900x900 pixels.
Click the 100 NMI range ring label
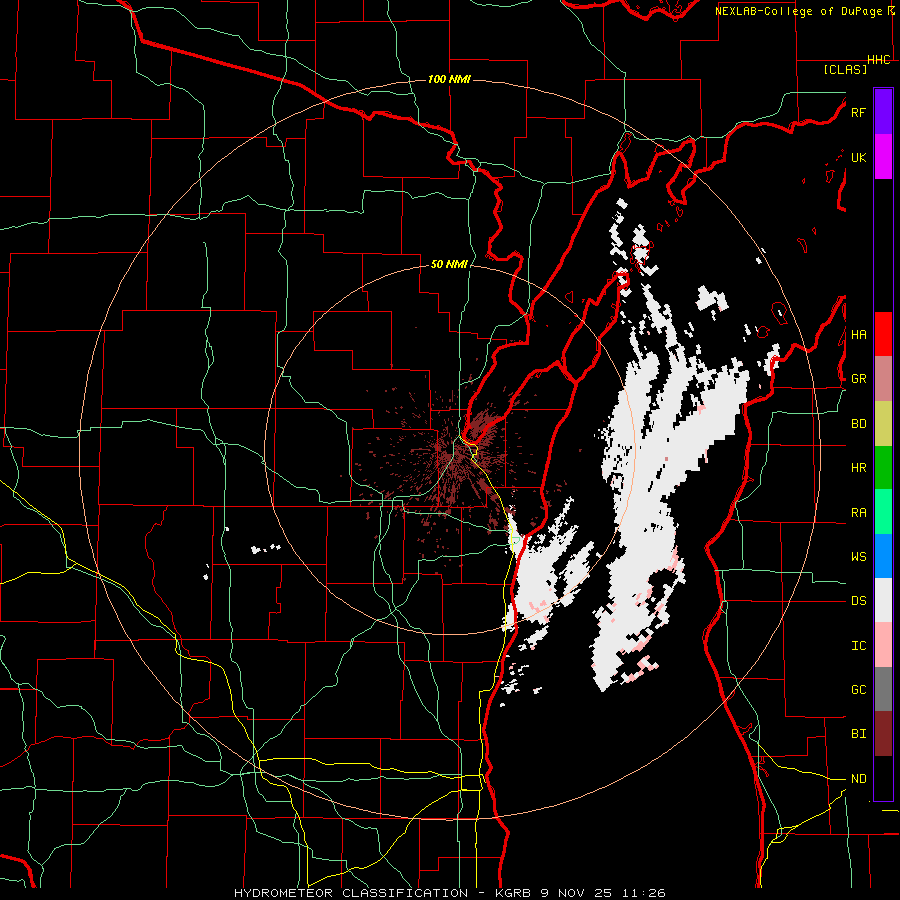click(449, 79)
